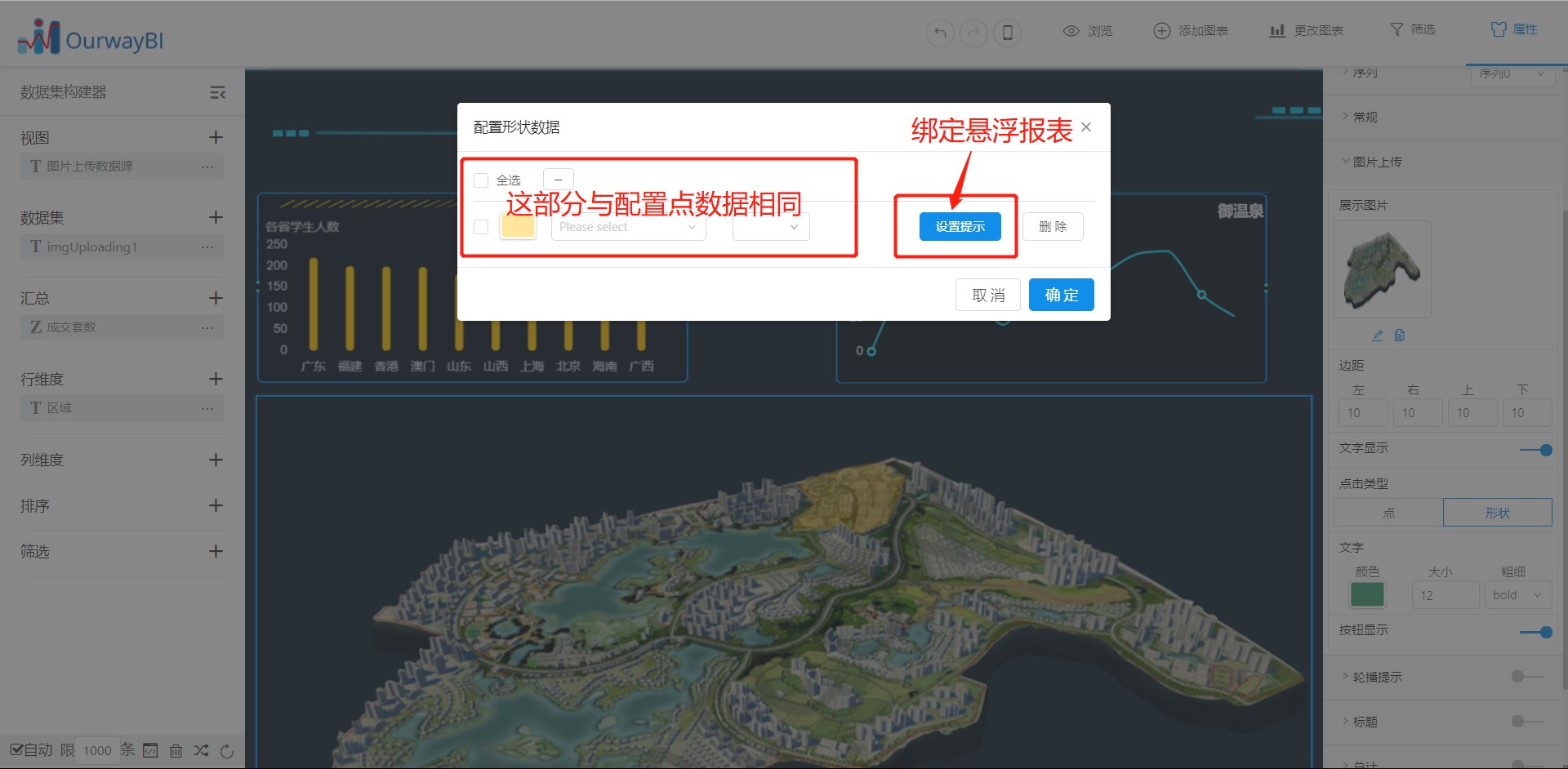Expand the 轮播提示 section

click(x=1372, y=677)
